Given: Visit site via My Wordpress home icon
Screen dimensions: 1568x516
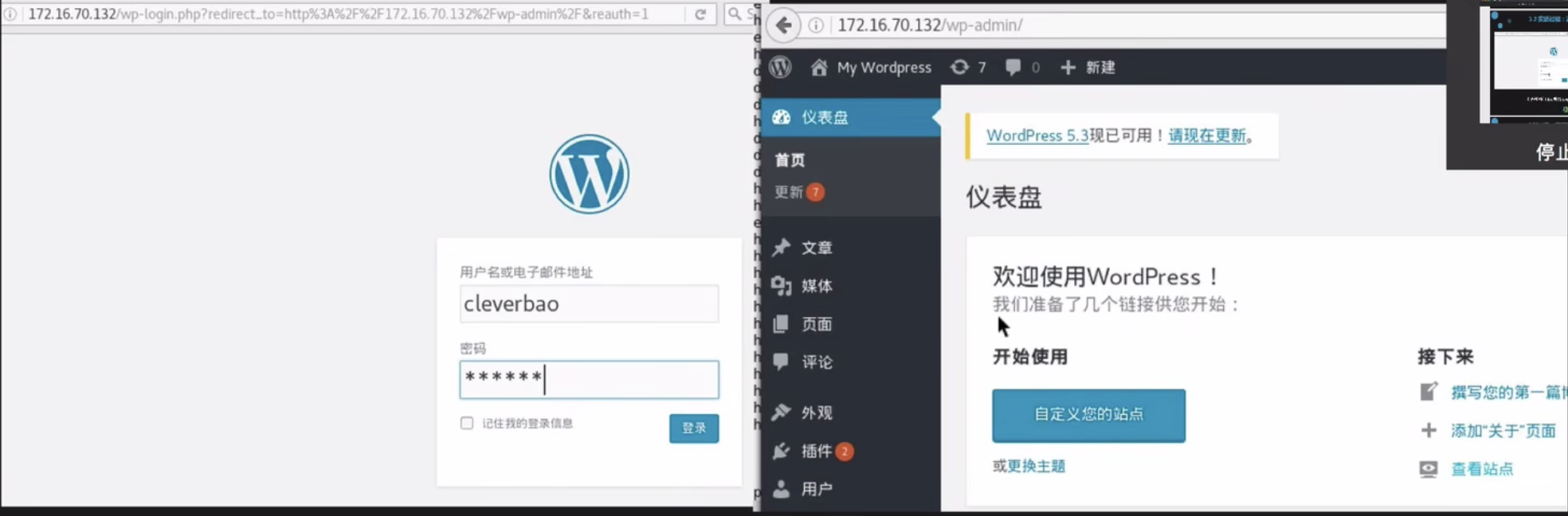Looking at the screenshot, I should (x=819, y=68).
